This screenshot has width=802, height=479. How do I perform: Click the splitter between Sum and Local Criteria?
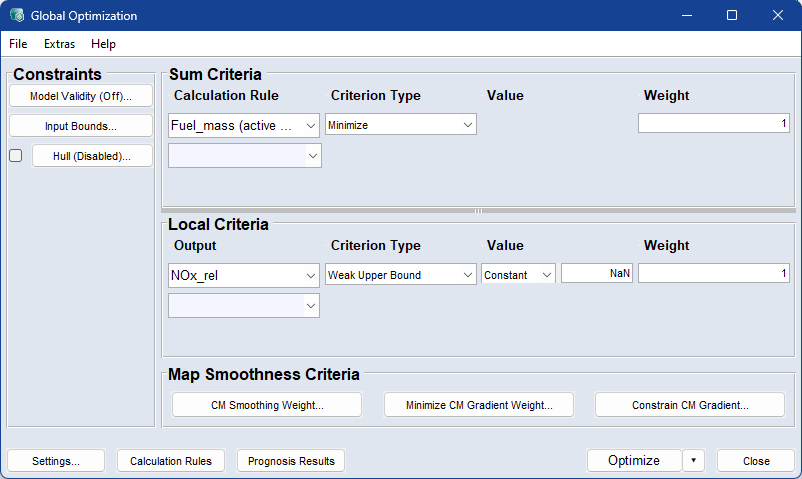[x=478, y=211]
